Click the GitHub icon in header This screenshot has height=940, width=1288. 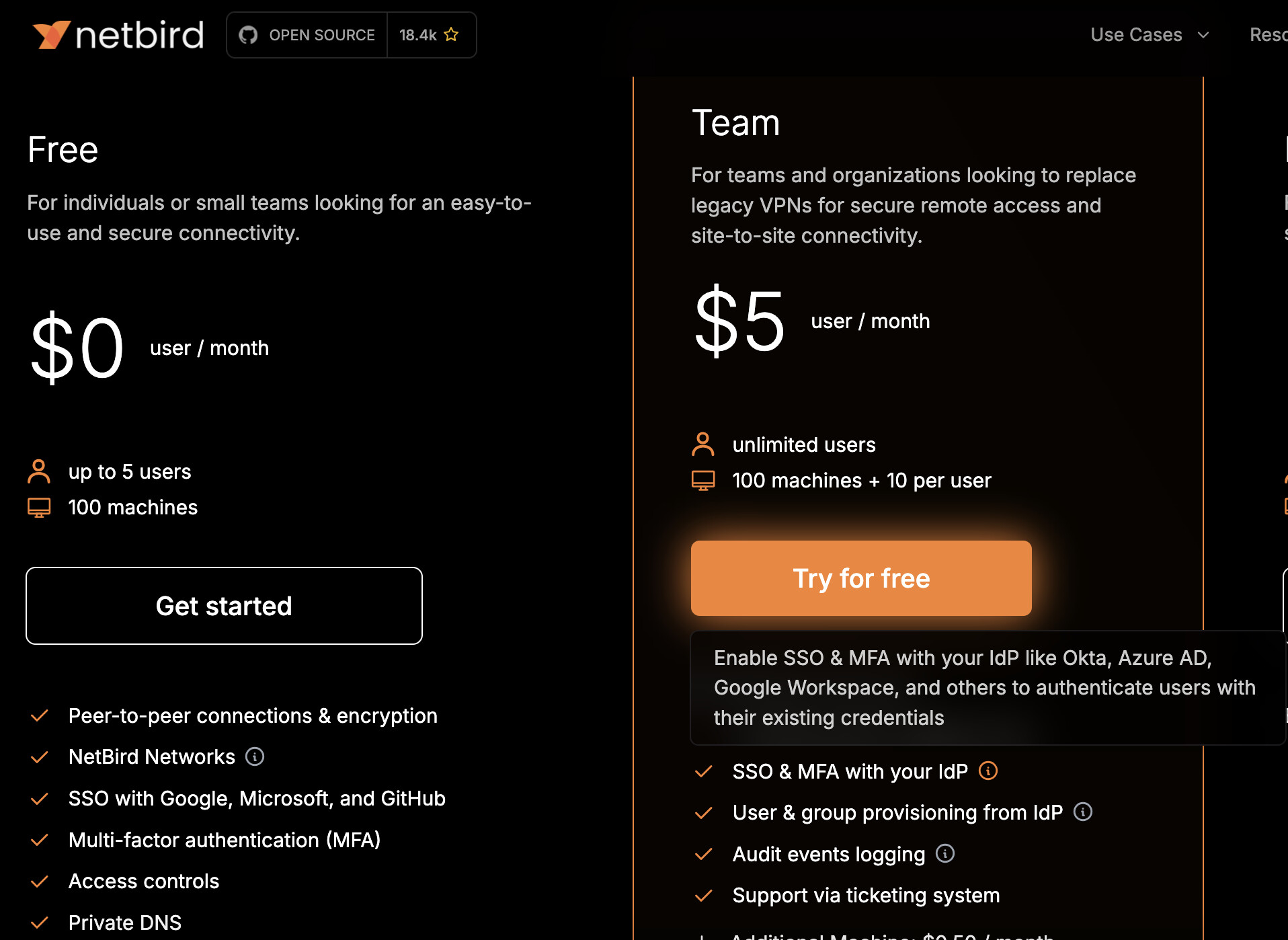pyautogui.click(x=248, y=35)
